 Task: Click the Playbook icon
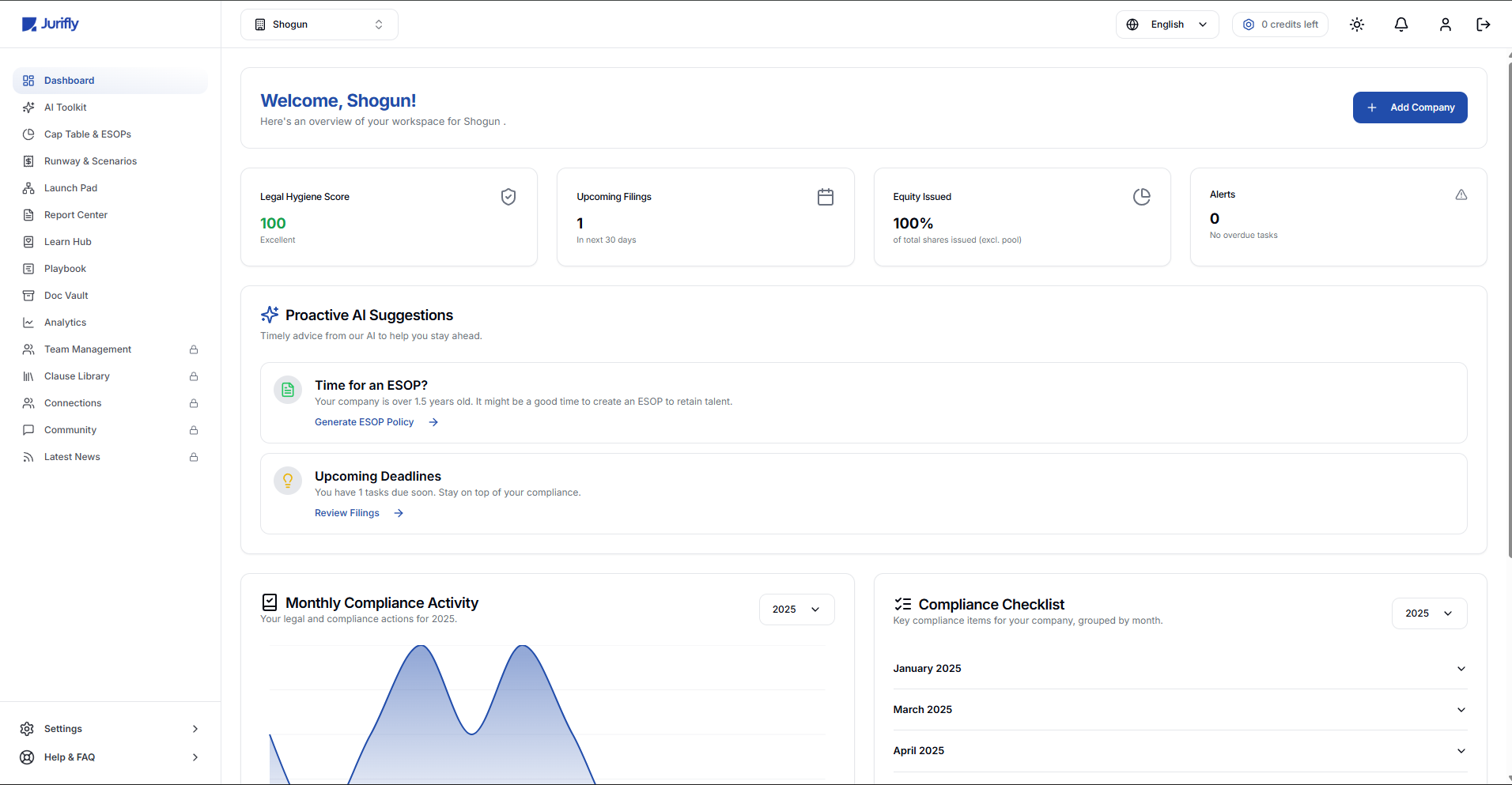[28, 269]
